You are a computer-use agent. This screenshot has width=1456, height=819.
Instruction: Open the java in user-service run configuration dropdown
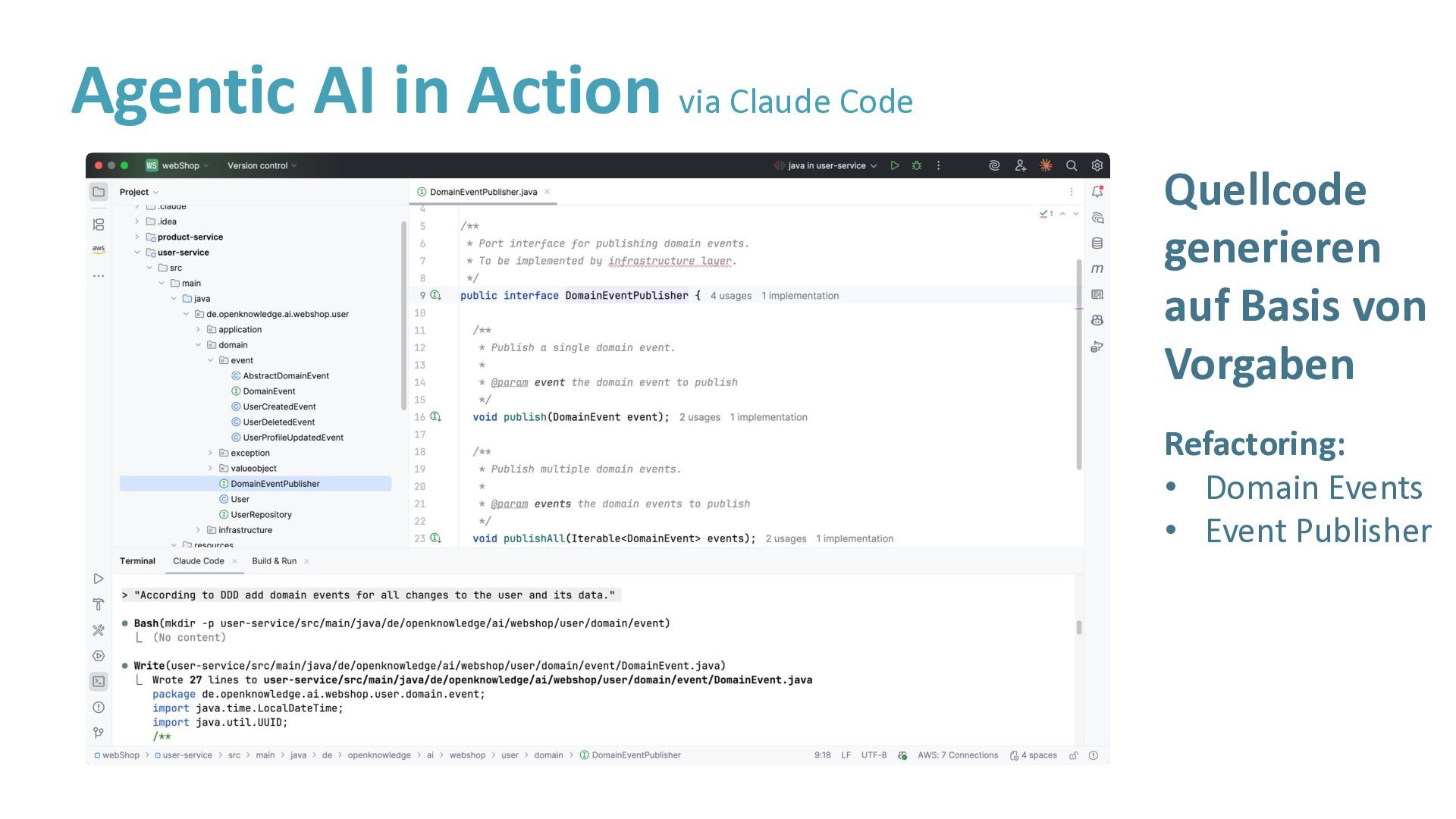point(827,165)
